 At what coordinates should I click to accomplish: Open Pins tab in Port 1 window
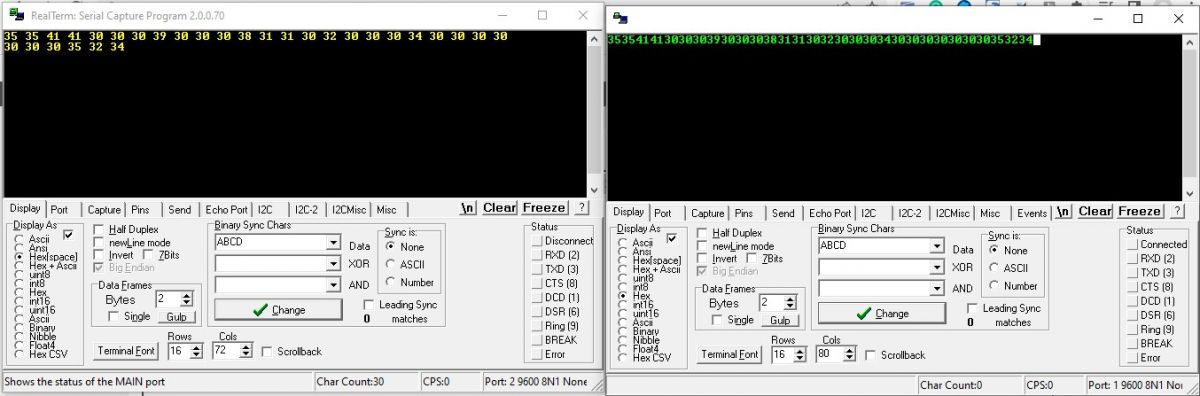point(743,212)
